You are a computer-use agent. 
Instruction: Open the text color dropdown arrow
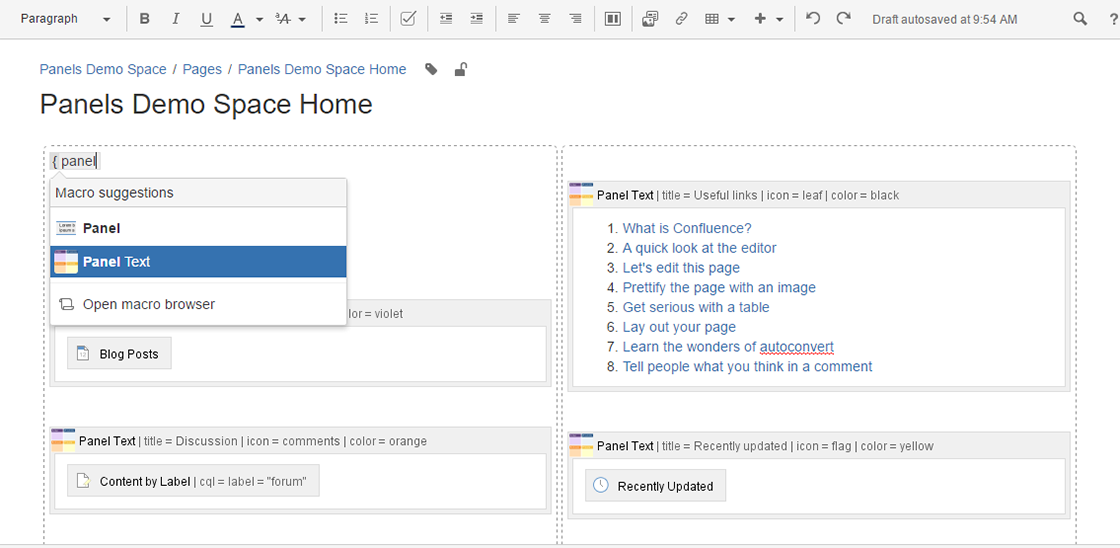click(259, 19)
